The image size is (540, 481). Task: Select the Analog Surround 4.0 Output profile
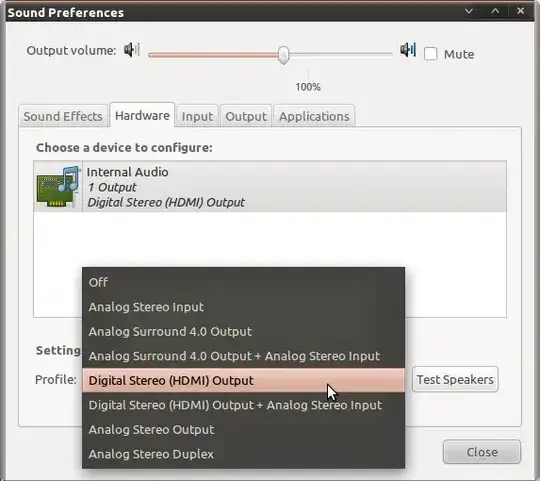tap(243, 332)
